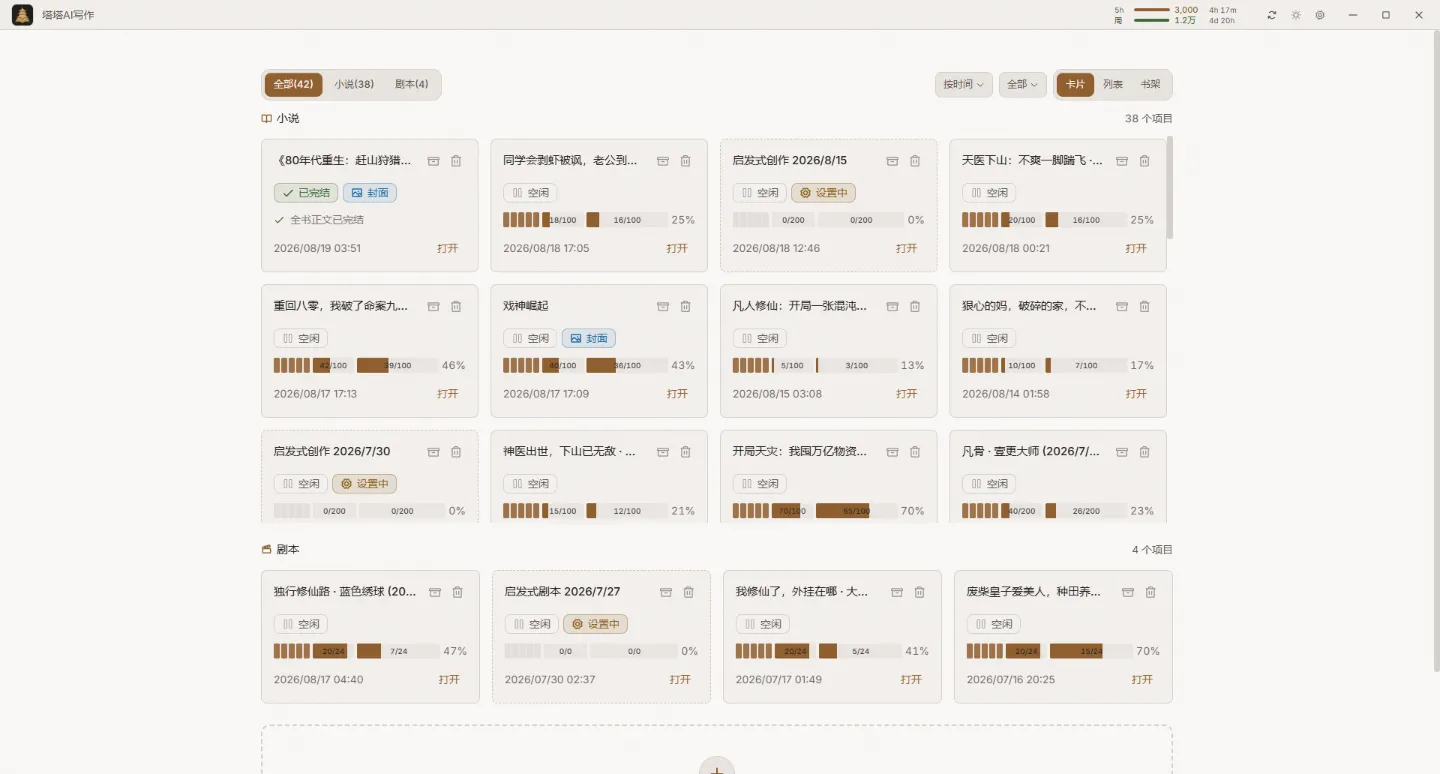The width and height of the screenshot is (1440, 774).
Task: Archive the 废柴皇子爱美人 script card
Action: 1128,592
